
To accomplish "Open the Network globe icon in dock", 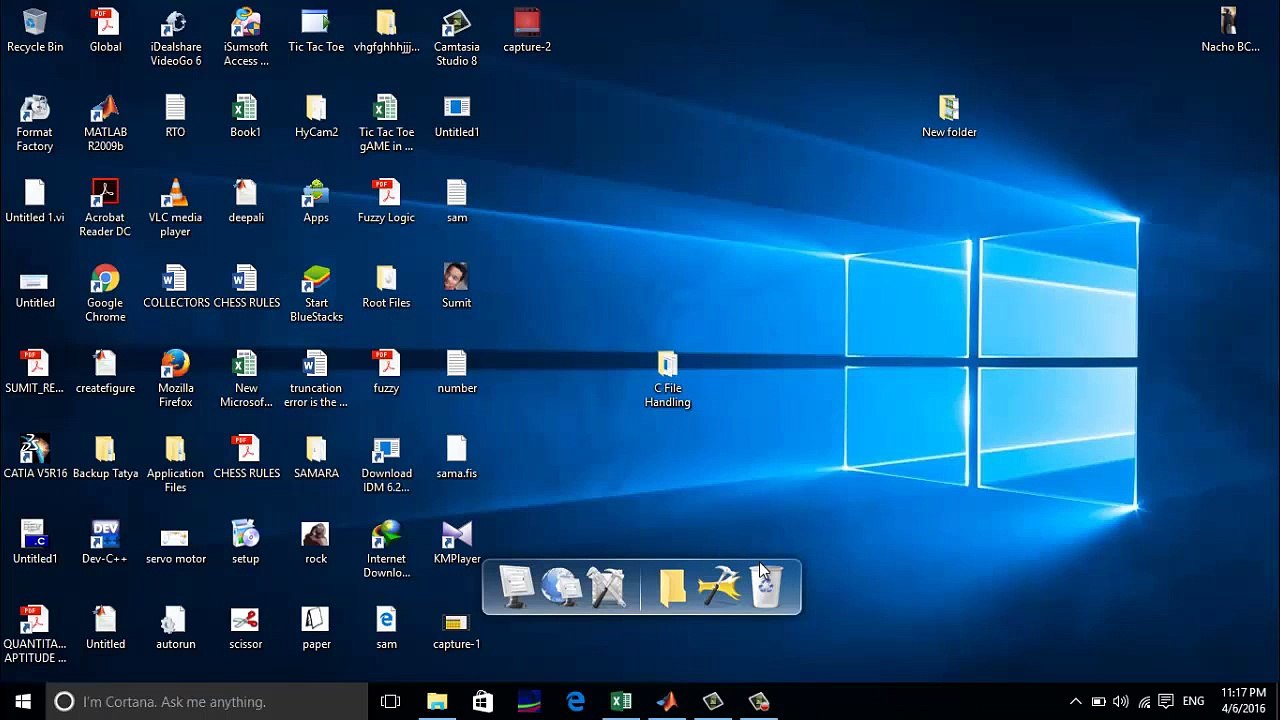I will click(561, 587).
